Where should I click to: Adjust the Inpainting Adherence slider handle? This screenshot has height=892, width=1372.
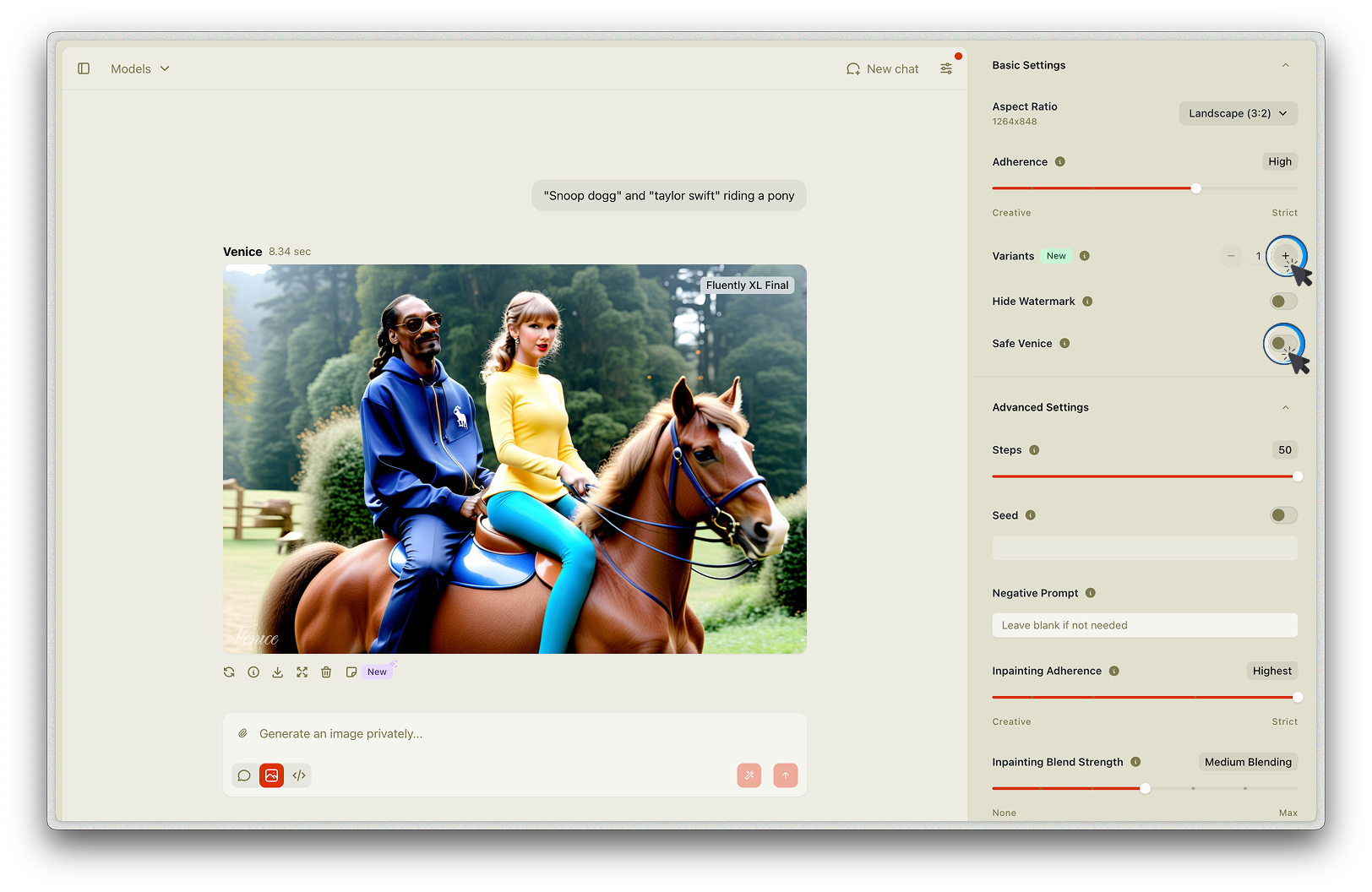click(1298, 698)
